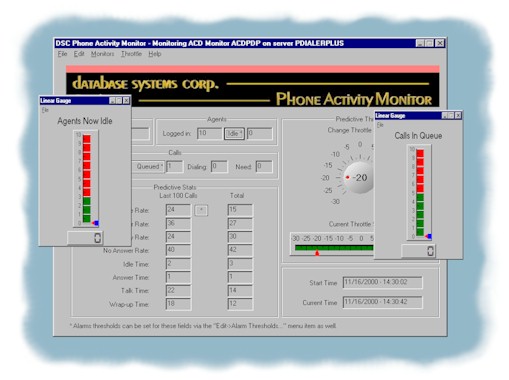Click the Need calls field
The image size is (509, 380).
264,166
